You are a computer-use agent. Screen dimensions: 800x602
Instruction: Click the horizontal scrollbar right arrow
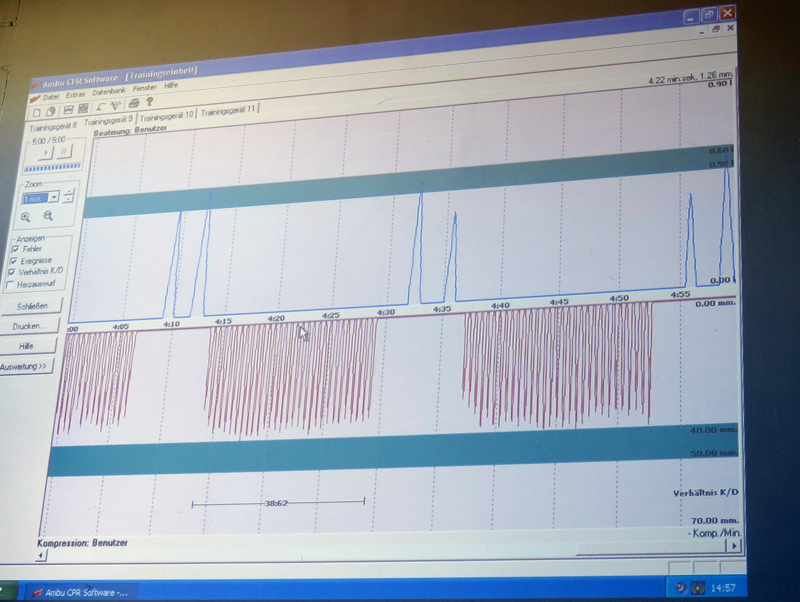[736, 547]
